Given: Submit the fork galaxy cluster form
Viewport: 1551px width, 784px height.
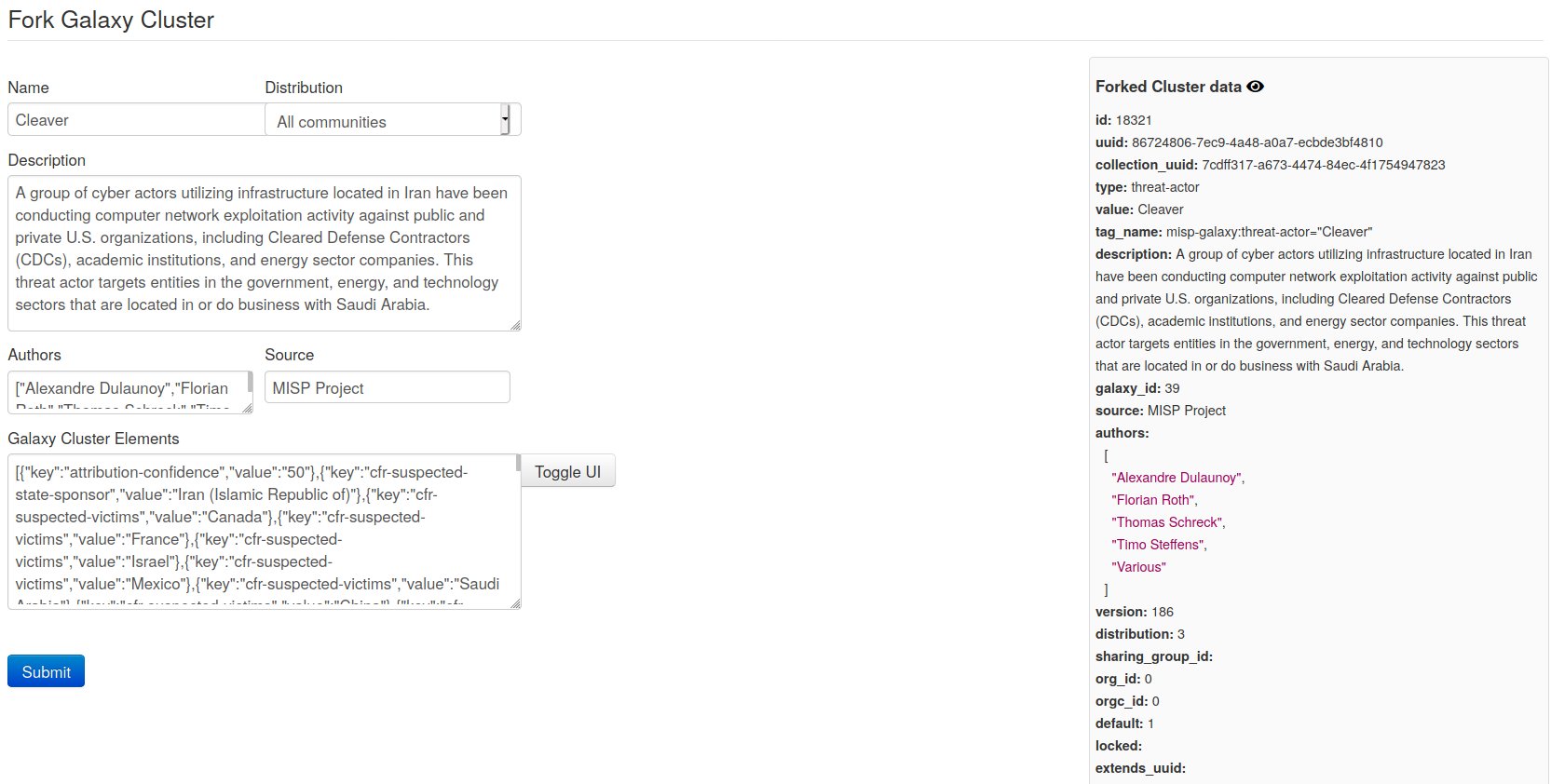Looking at the screenshot, I should coord(46,671).
